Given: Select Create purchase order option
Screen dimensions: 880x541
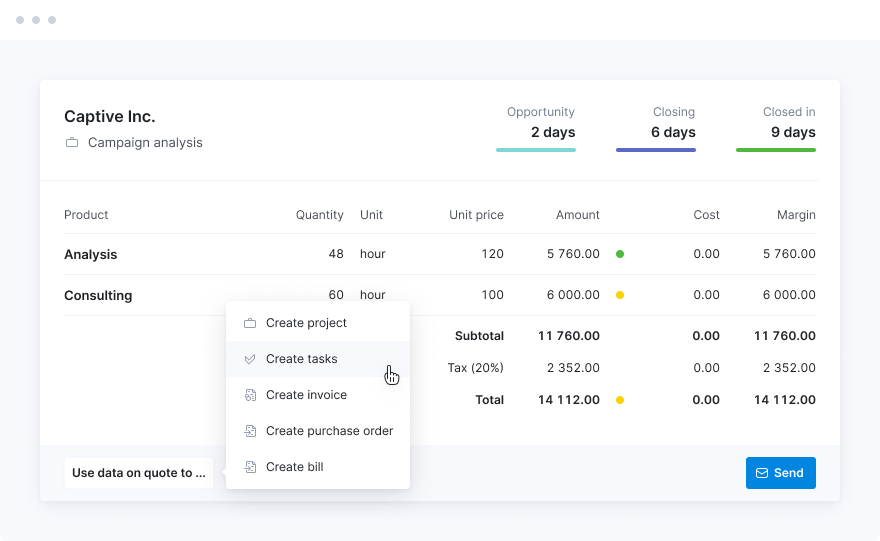Looking at the screenshot, I should pos(329,431).
